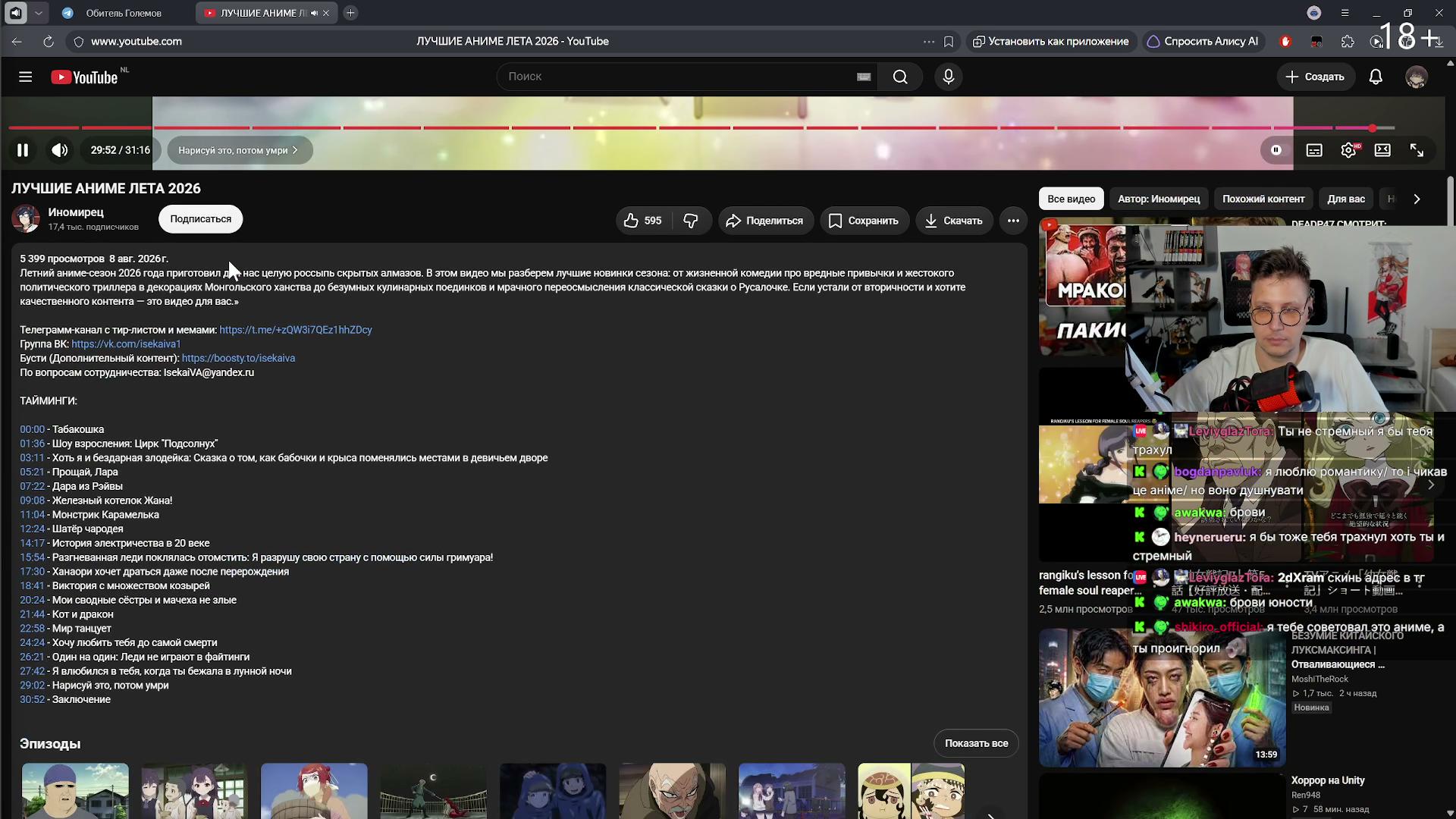1456x819 pixels.
Task: Open the site protection shield icon
Action: tap(78, 42)
